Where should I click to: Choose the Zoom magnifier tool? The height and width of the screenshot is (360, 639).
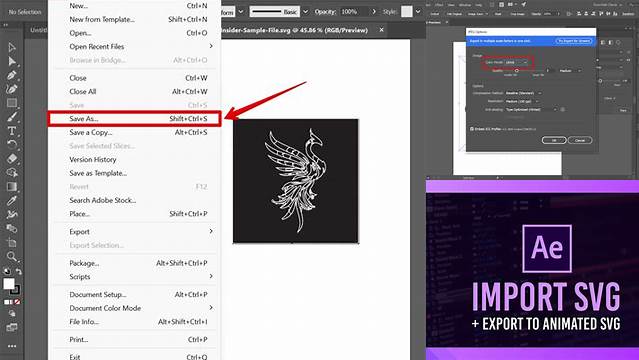tap(12, 256)
